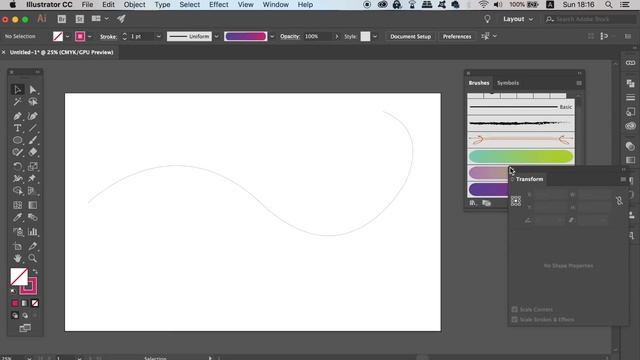The height and width of the screenshot is (360, 640).
Task: Select the Shape Builder tool
Action: tap(17, 191)
